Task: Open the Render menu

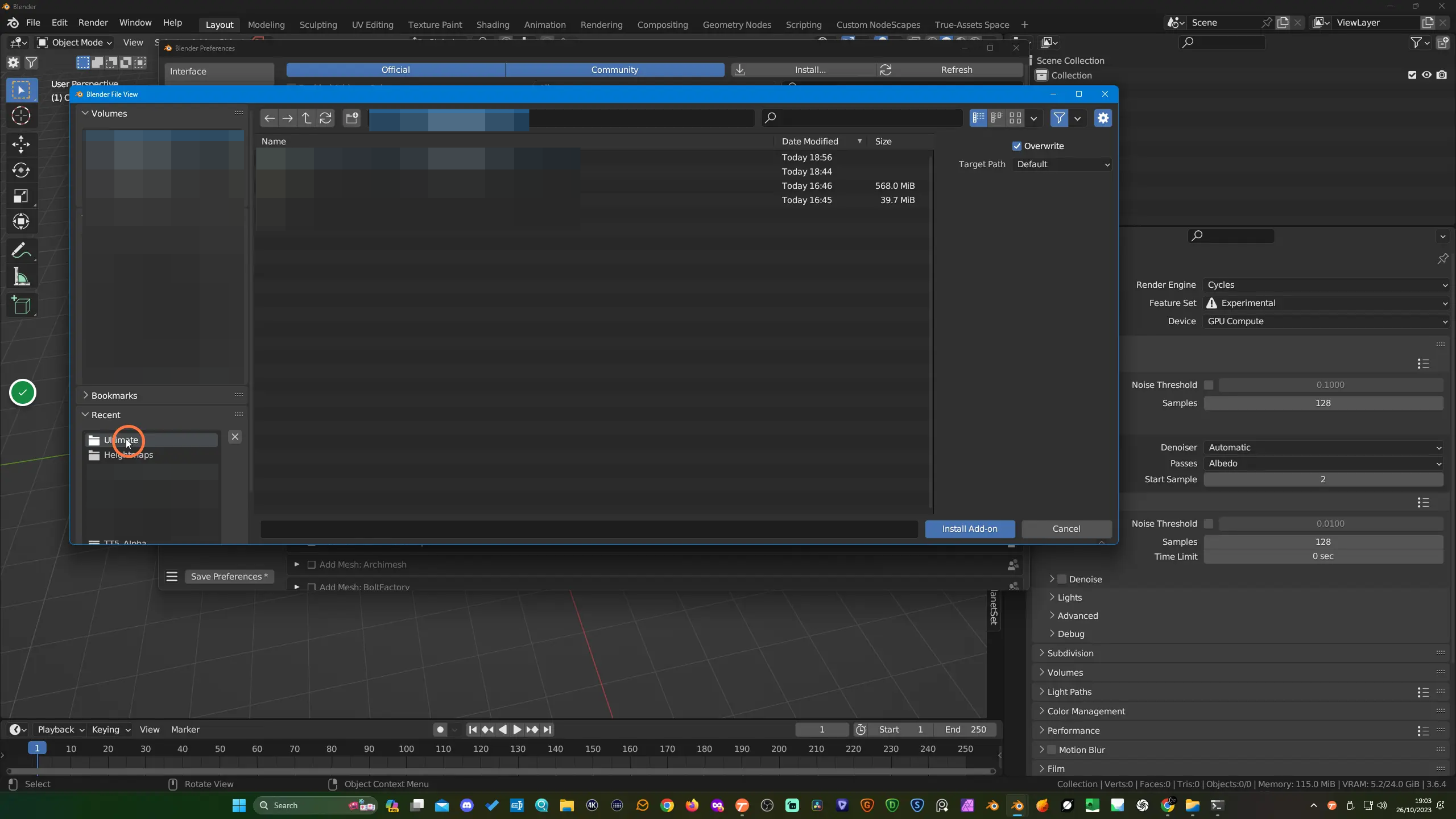Action: [x=93, y=23]
